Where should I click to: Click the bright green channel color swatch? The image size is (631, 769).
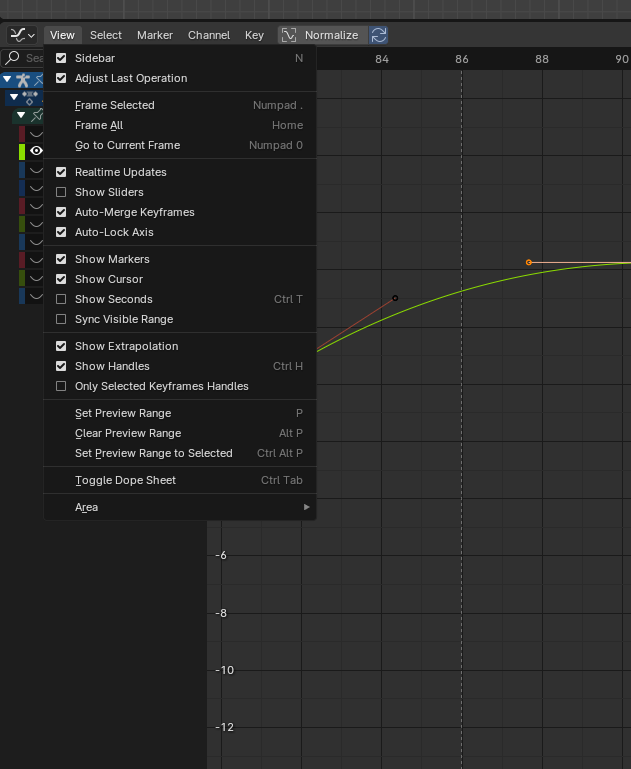click(x=22, y=152)
